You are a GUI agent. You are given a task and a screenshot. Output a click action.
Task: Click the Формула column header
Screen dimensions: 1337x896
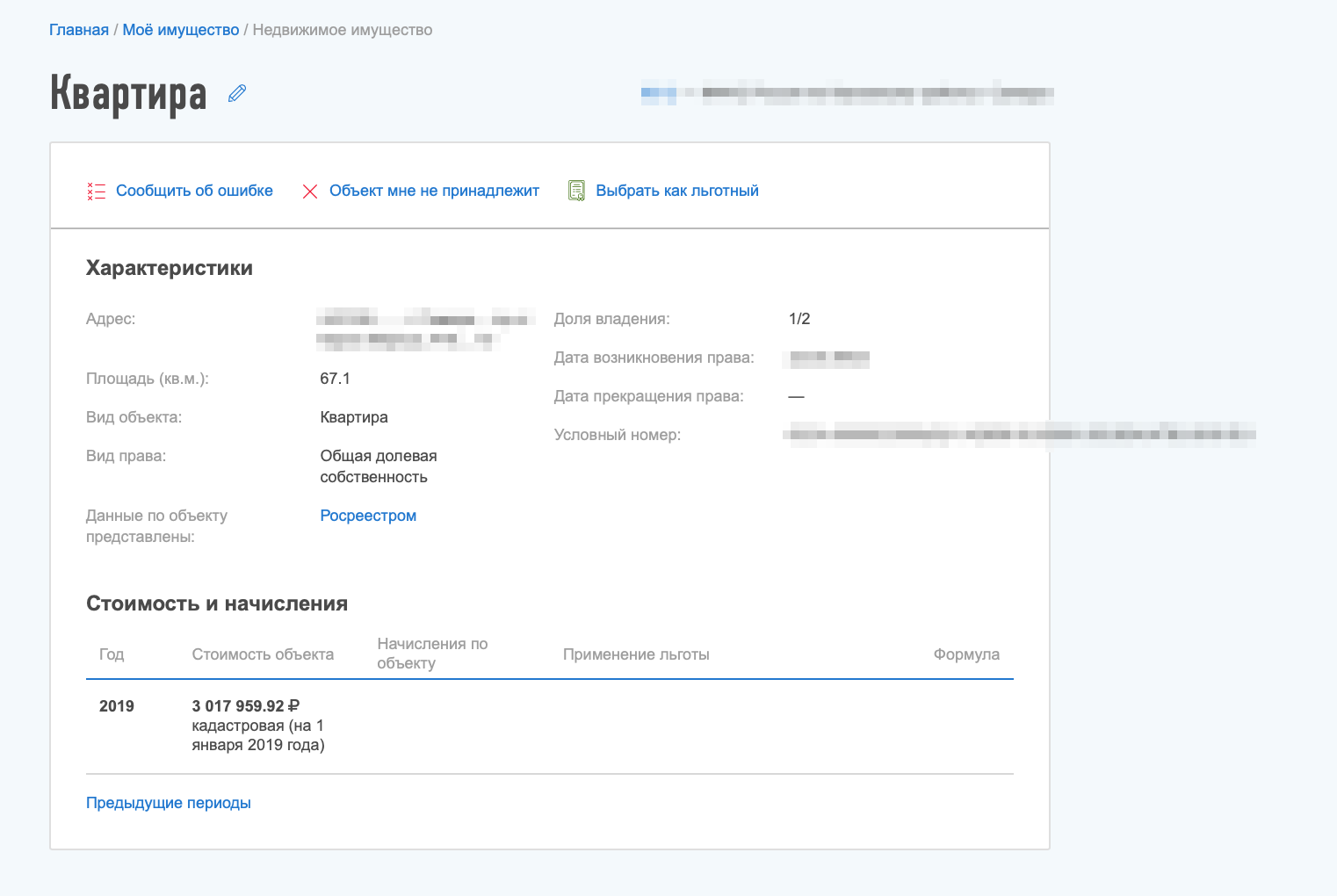pos(966,654)
